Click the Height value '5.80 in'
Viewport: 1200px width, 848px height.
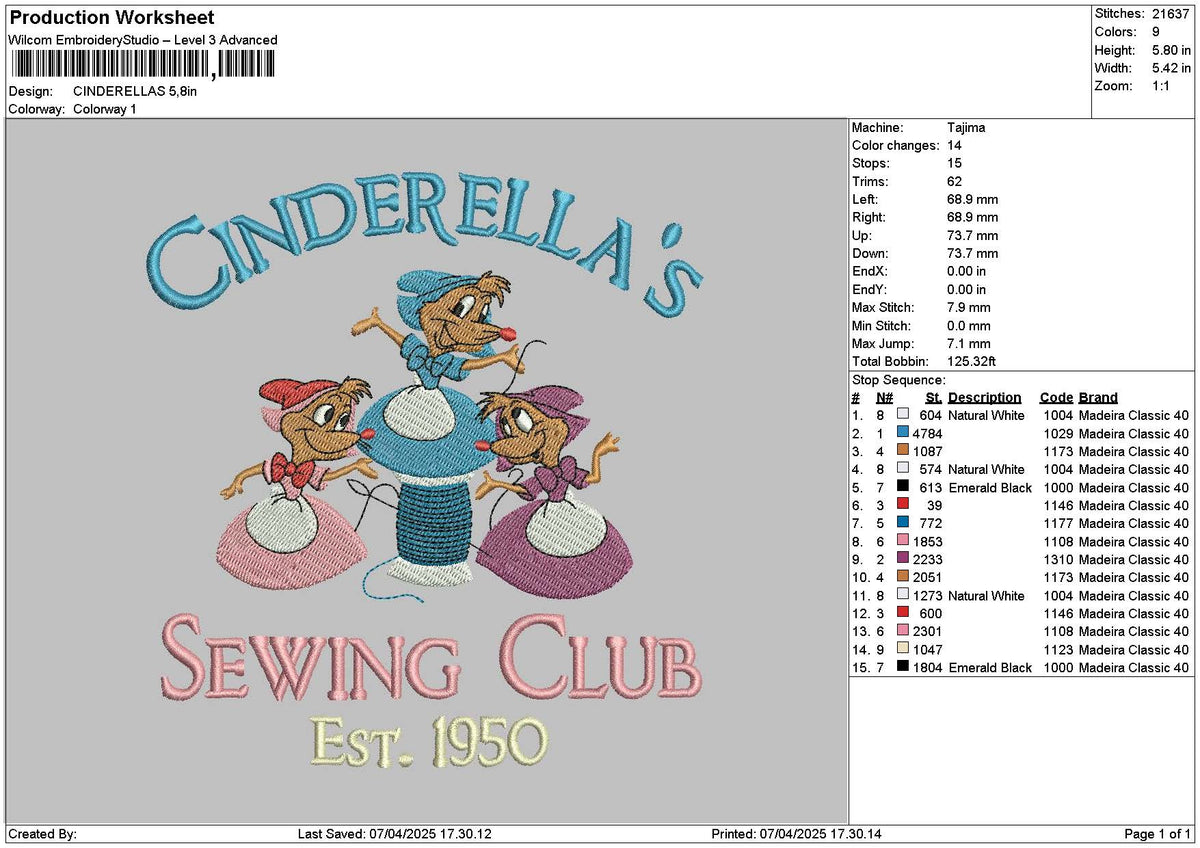pos(1172,50)
